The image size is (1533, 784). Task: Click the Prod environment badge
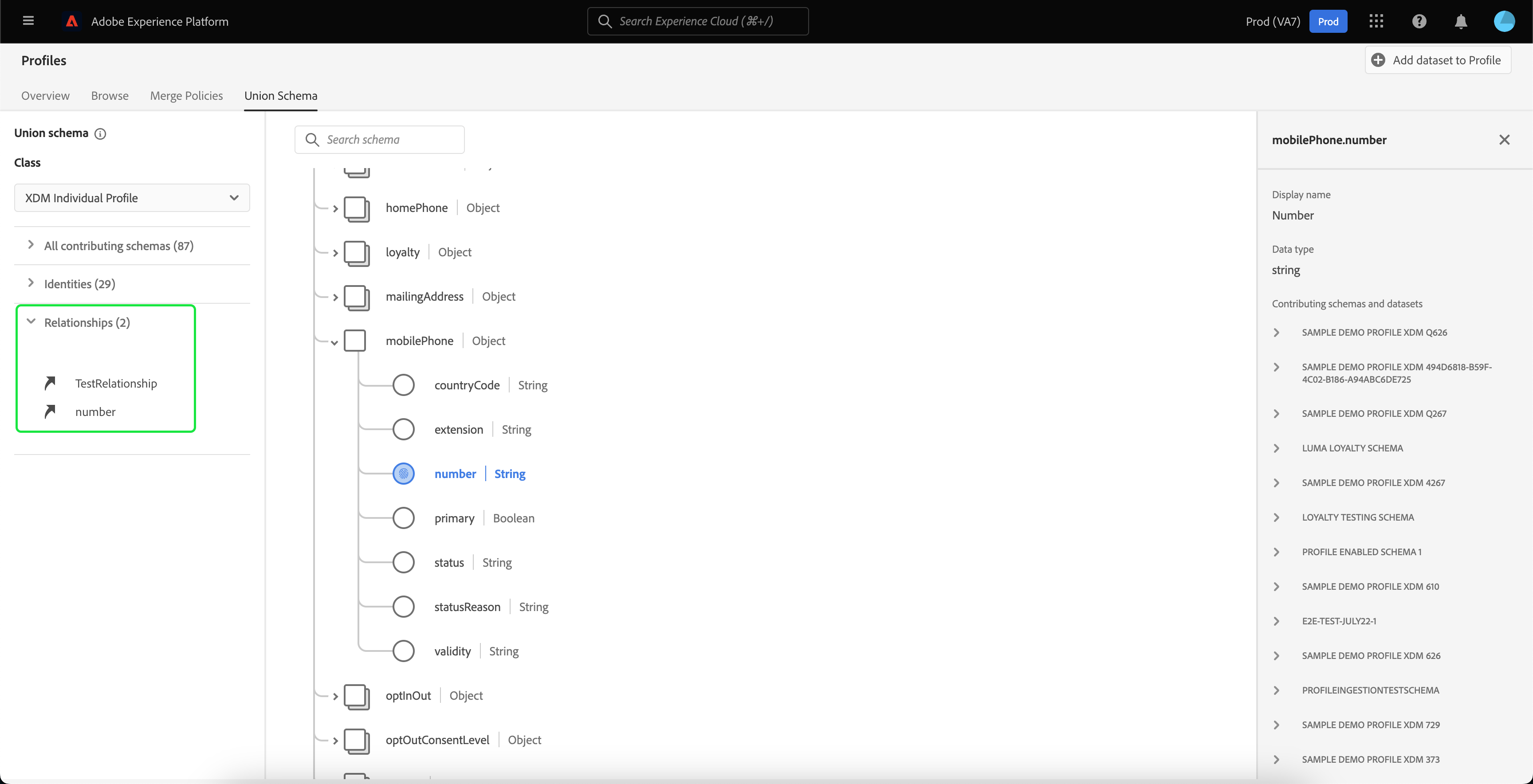[x=1328, y=21]
